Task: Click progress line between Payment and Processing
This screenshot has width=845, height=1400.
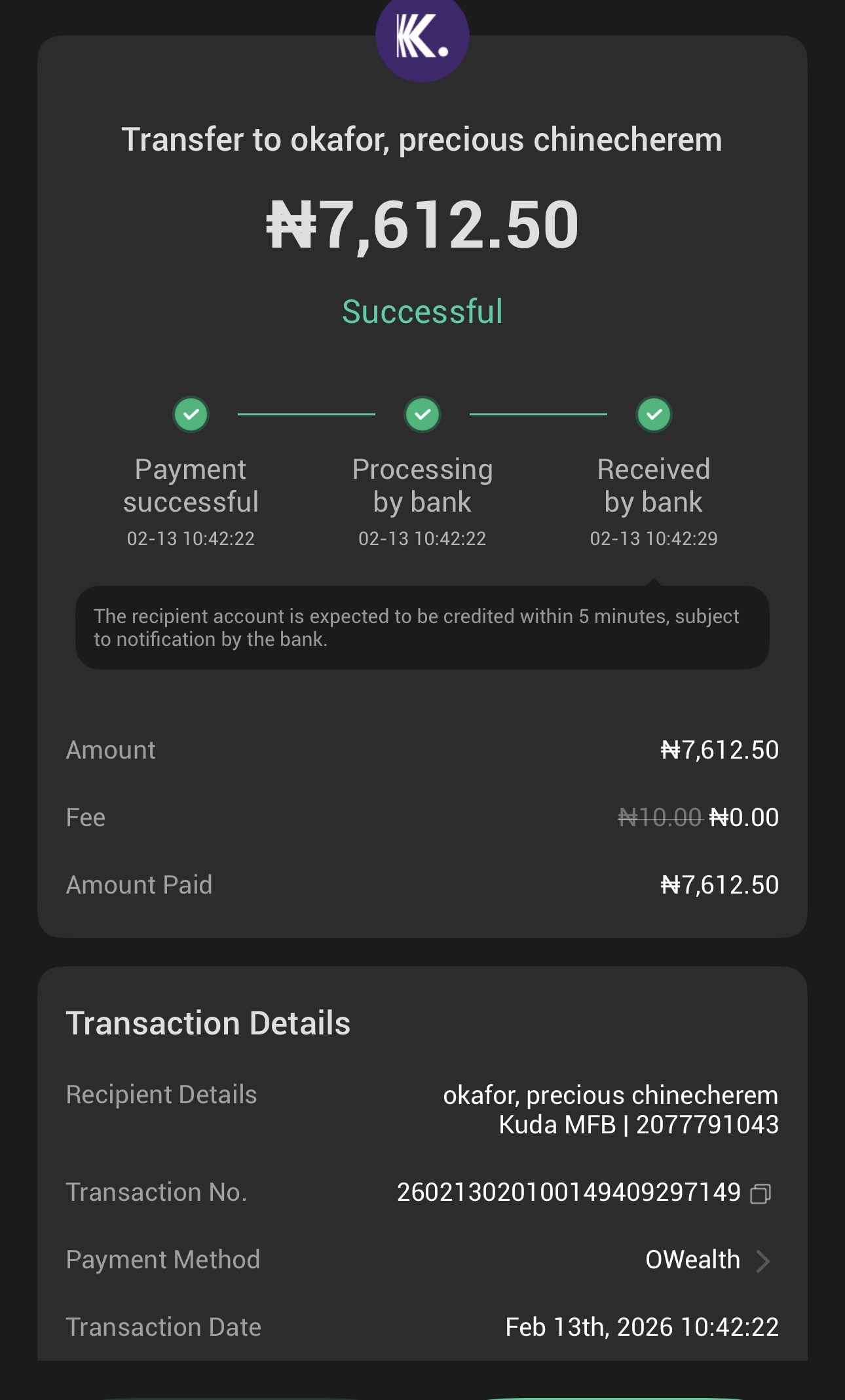Action: click(306, 414)
